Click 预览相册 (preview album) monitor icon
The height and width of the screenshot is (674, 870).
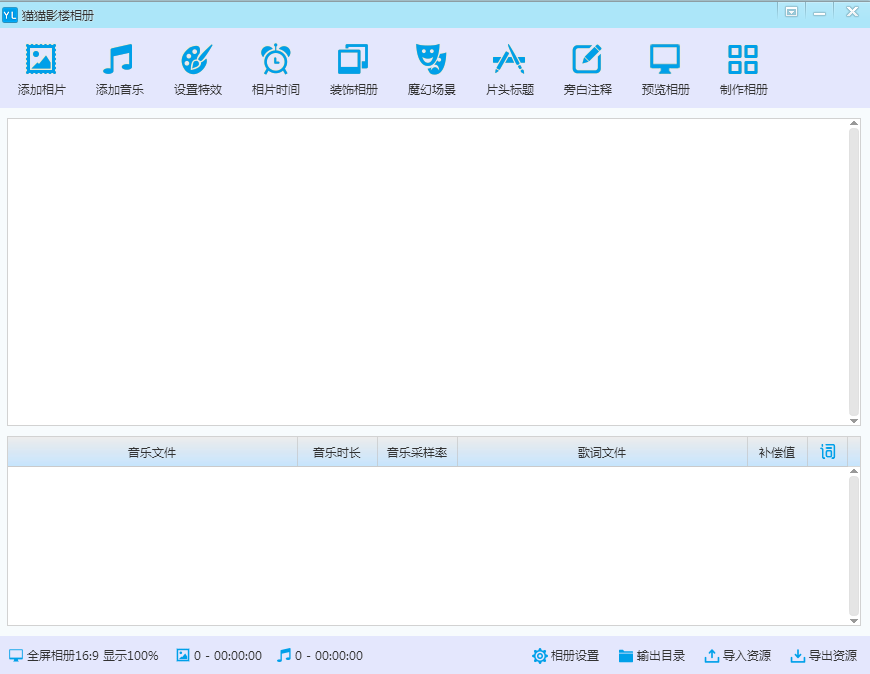point(665,59)
